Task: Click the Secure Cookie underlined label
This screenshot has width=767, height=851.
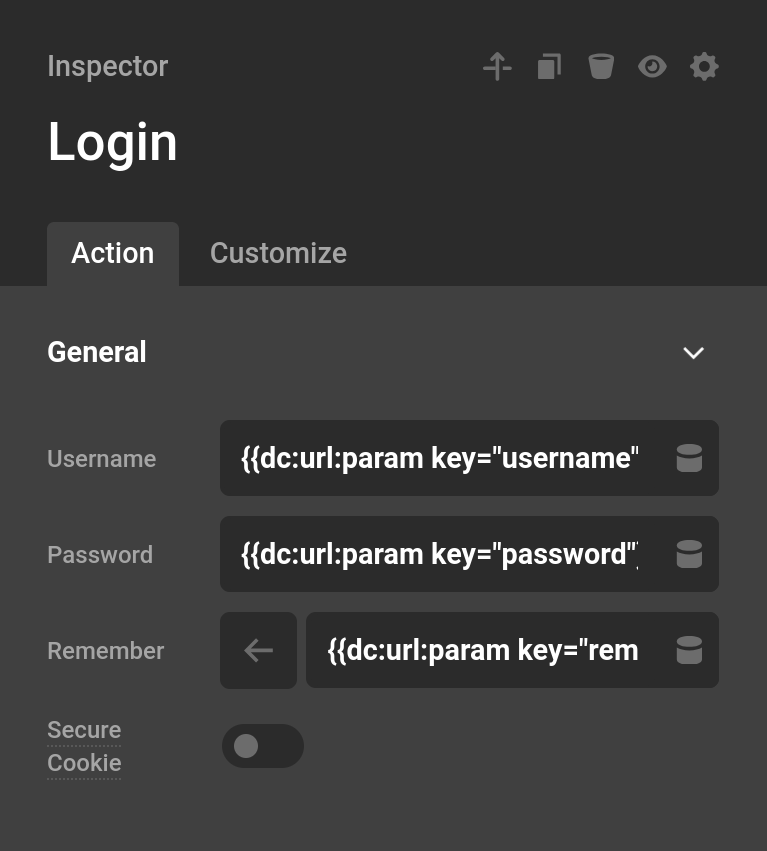Action: click(83, 746)
